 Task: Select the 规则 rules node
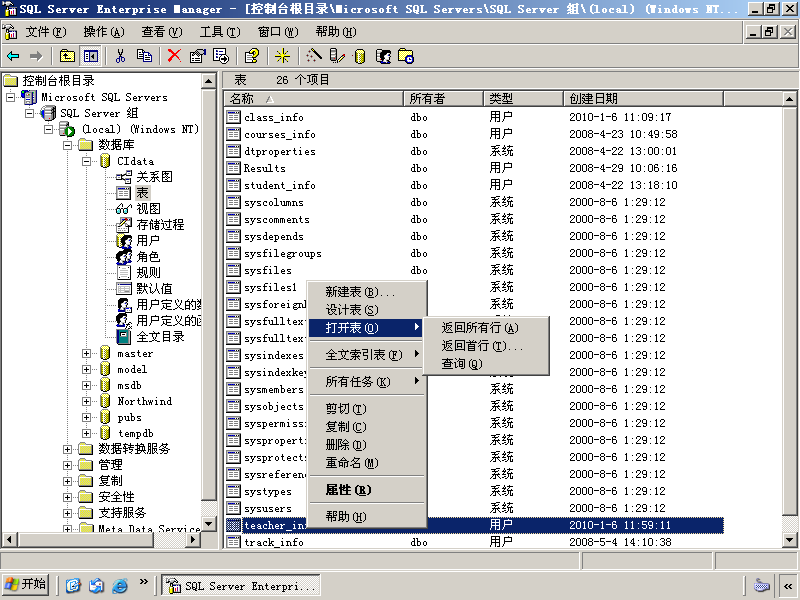click(x=148, y=272)
